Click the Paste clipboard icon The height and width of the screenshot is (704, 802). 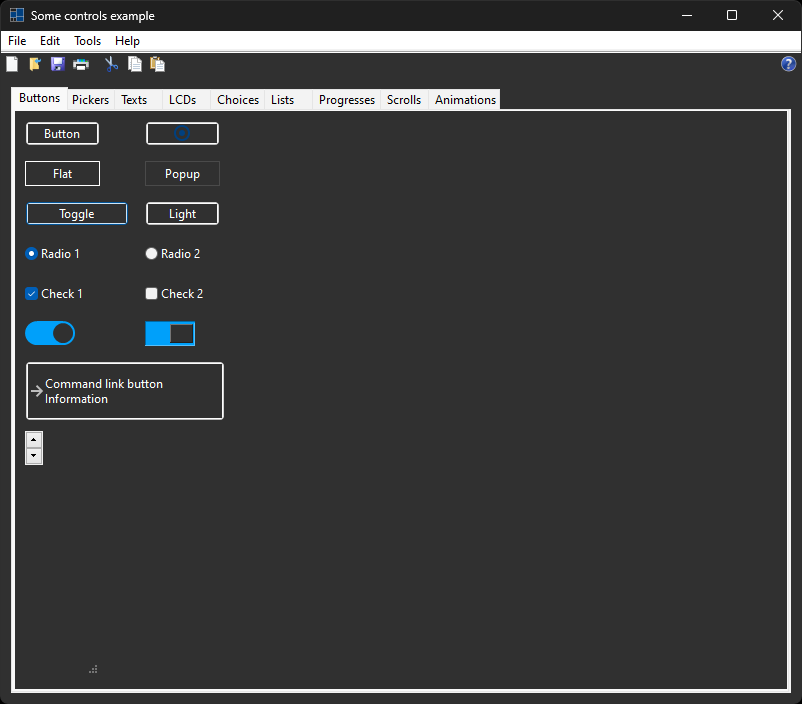coord(157,64)
